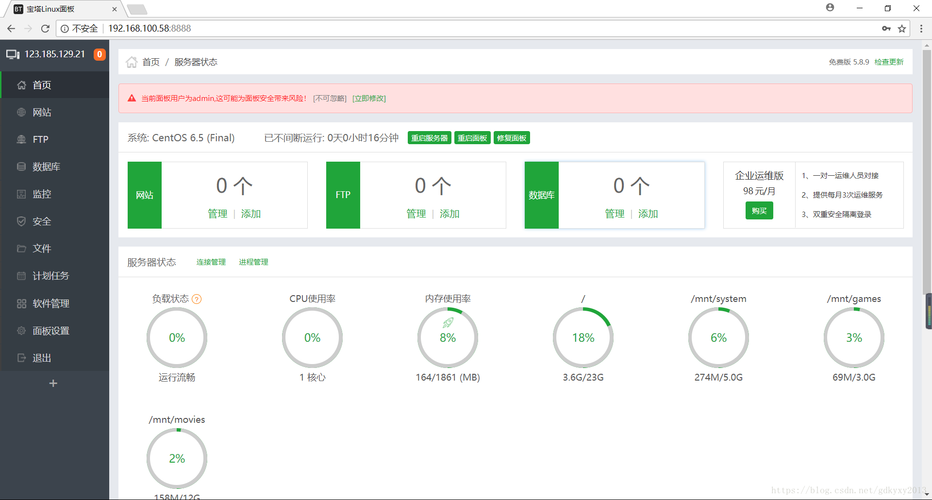Click the 立即修改 link in warning banner
The width and height of the screenshot is (932, 500).
point(369,99)
